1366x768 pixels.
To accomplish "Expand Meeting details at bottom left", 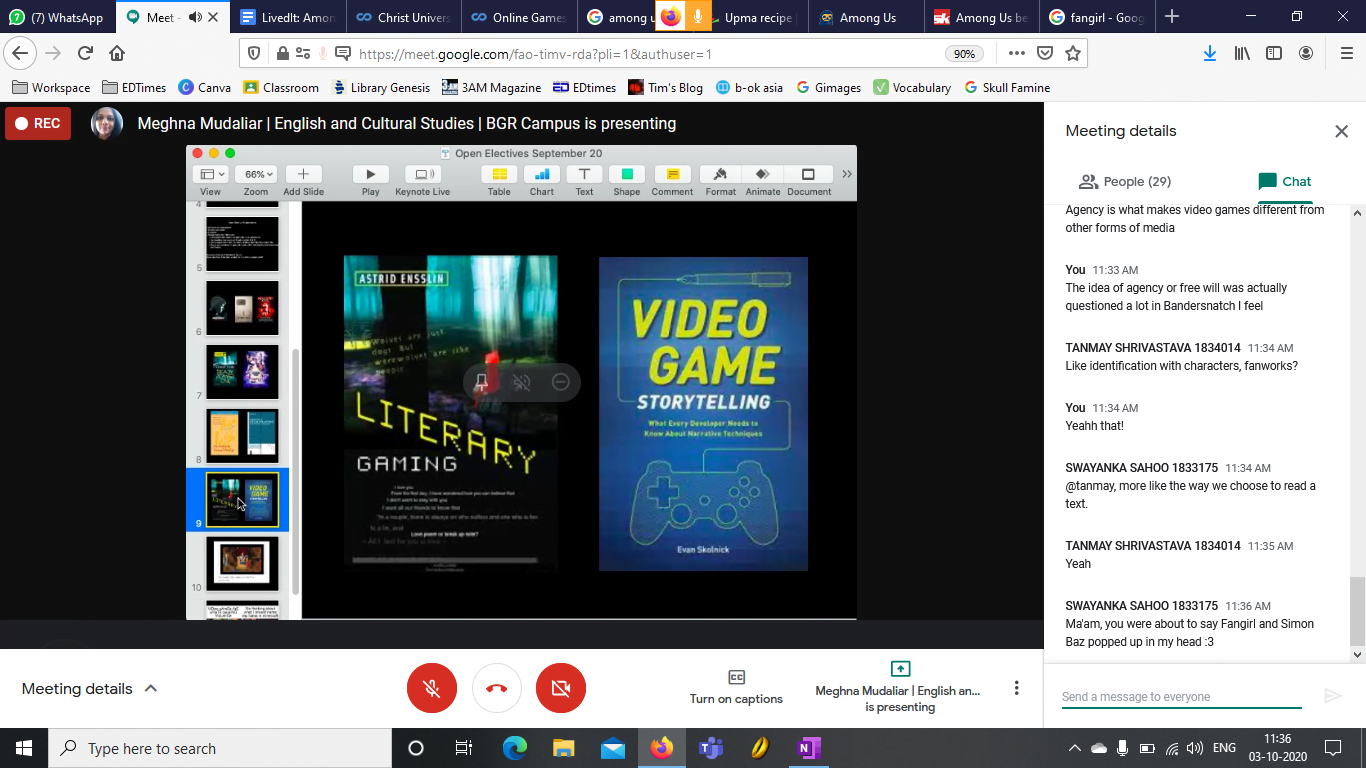I will (90, 688).
